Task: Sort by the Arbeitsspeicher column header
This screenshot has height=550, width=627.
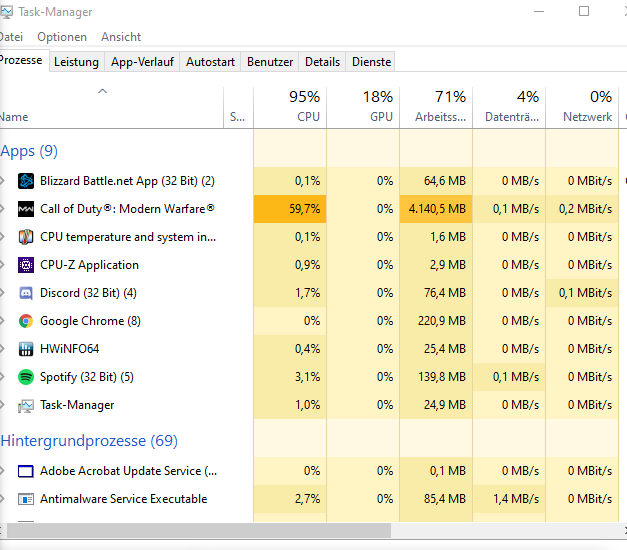Action: pos(436,107)
